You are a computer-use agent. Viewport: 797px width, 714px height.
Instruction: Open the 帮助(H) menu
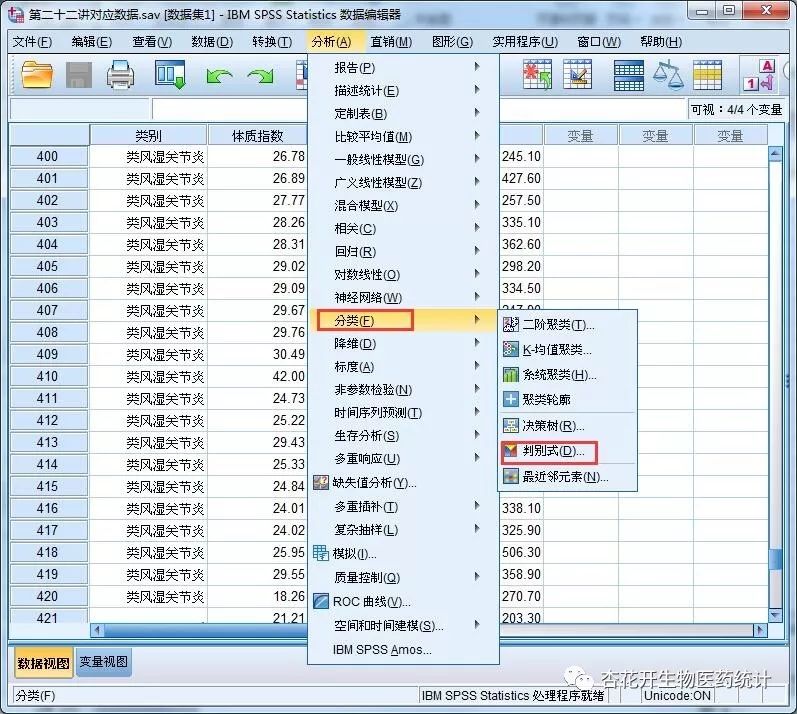tap(661, 42)
